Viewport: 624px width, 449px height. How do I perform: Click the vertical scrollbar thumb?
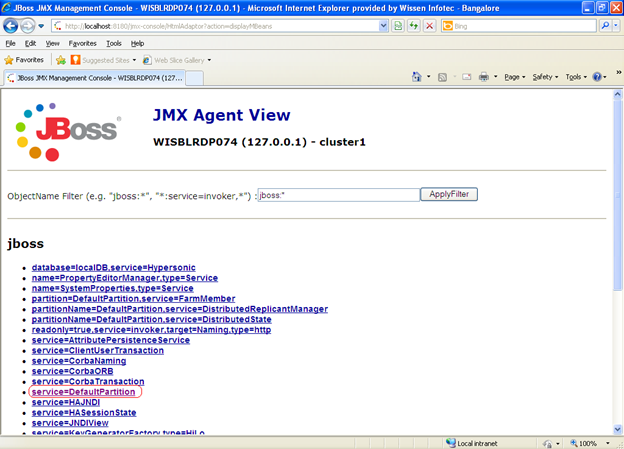tap(617, 195)
